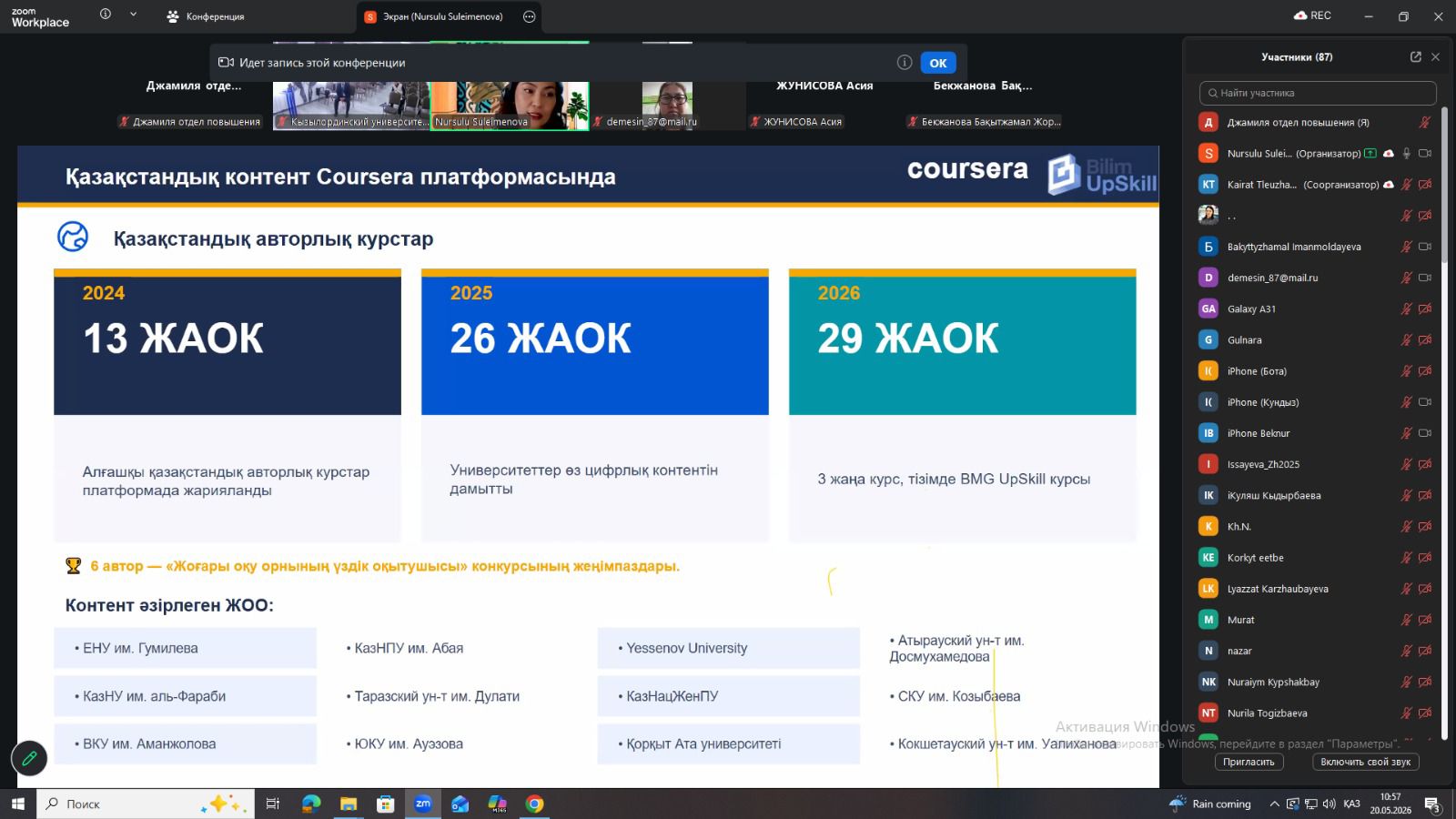Click the camera icon for iPhone (Кундыз)
This screenshot has height=819, width=1456.
pyautogui.click(x=1425, y=402)
